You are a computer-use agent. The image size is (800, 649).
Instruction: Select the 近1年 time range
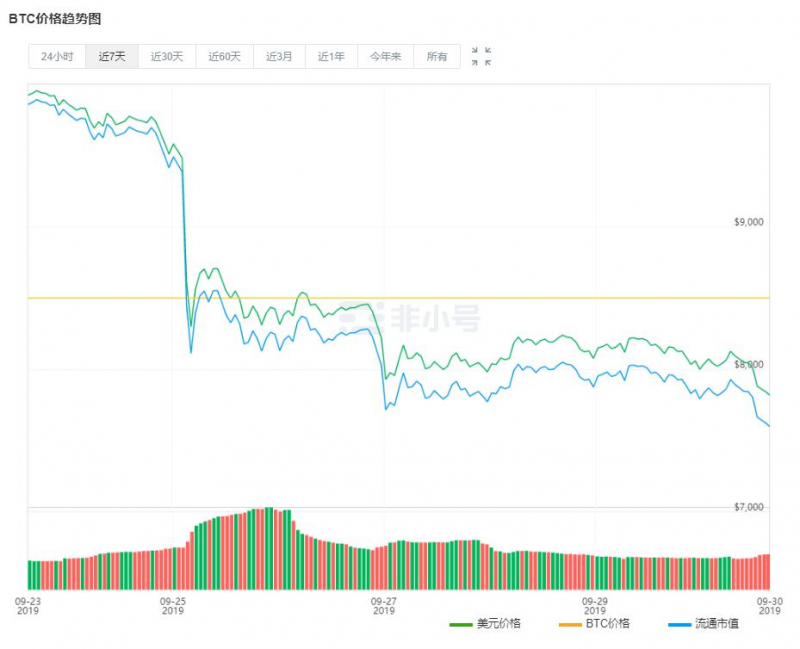(330, 56)
